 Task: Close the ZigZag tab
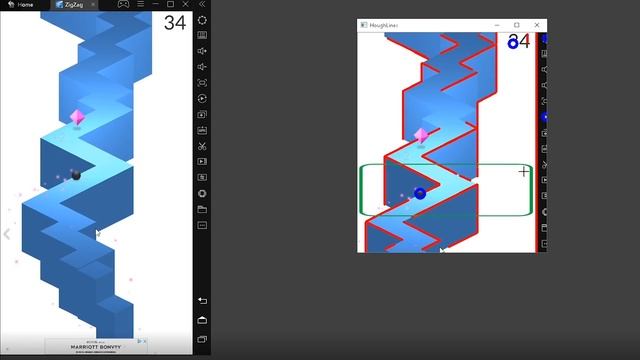93,4
